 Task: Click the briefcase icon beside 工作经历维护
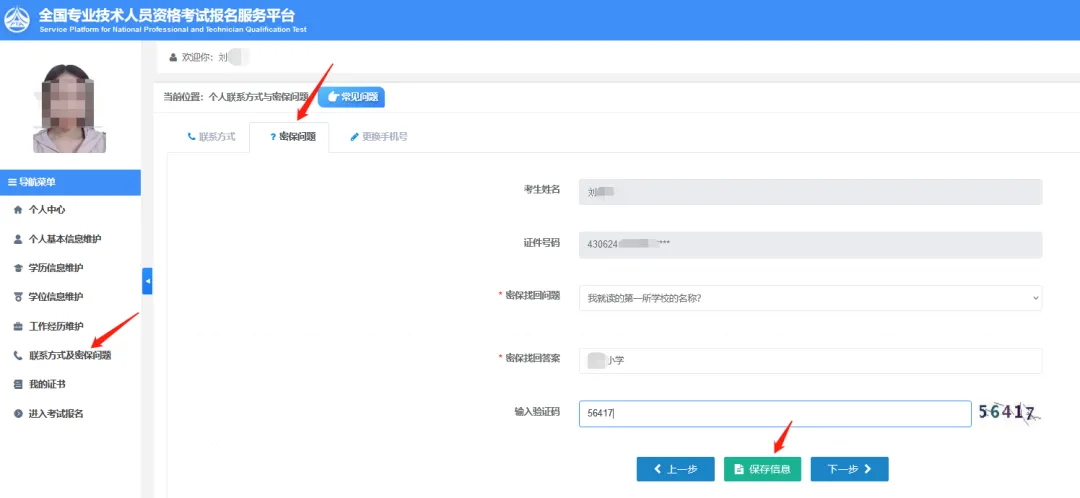point(18,326)
